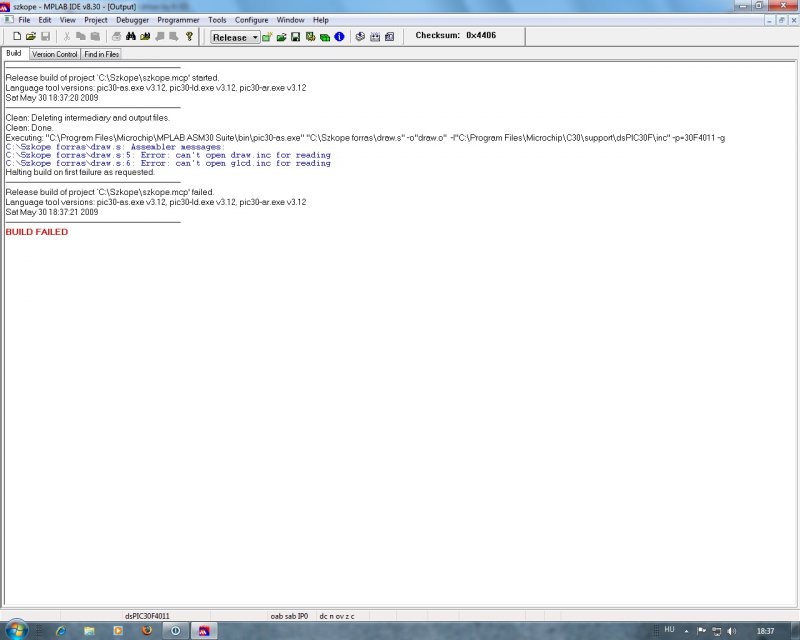This screenshot has height=640, width=800.
Task: Open the File menu
Action: (x=24, y=20)
